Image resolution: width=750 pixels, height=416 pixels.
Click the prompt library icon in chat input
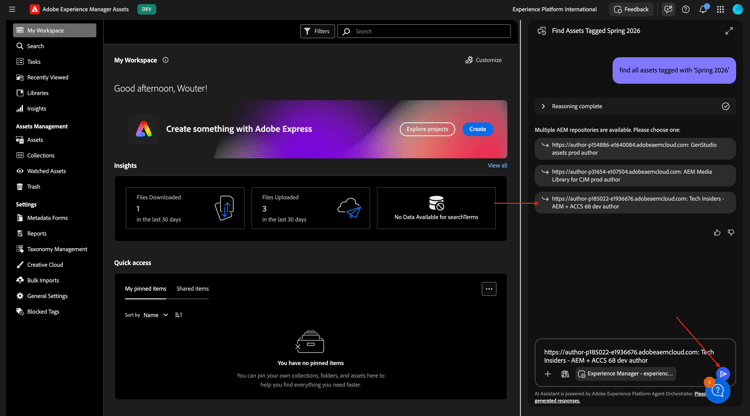pos(565,374)
